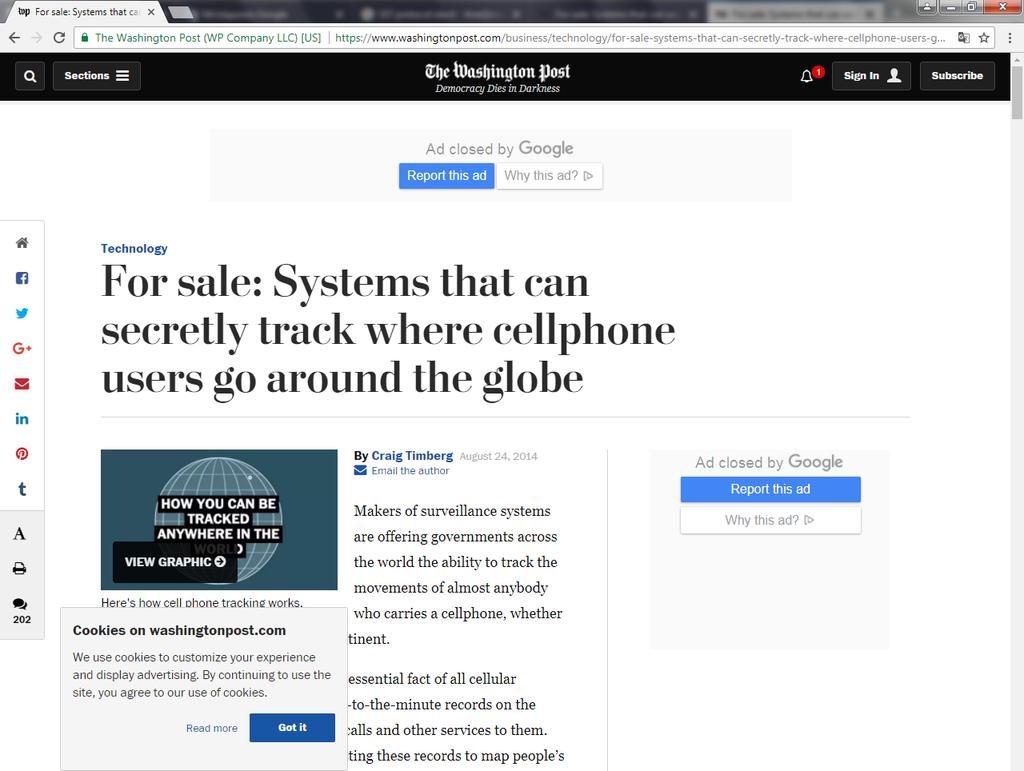The height and width of the screenshot is (771, 1024).
Task: Click 'Why this ad?' in top banner
Action: click(x=549, y=176)
